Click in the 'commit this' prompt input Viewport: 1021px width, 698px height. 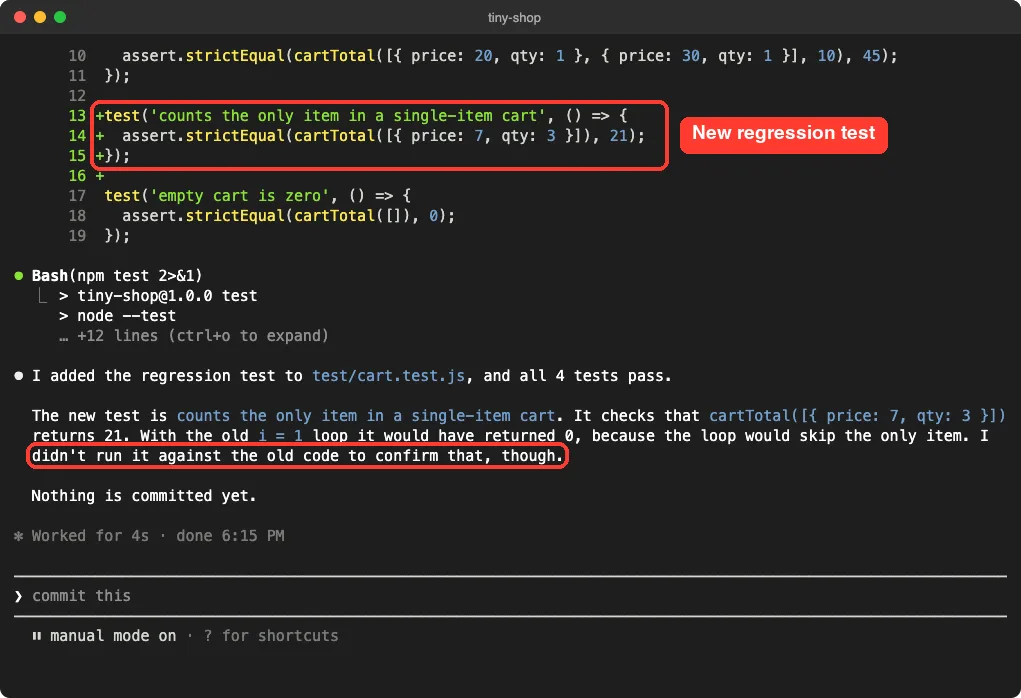point(510,596)
